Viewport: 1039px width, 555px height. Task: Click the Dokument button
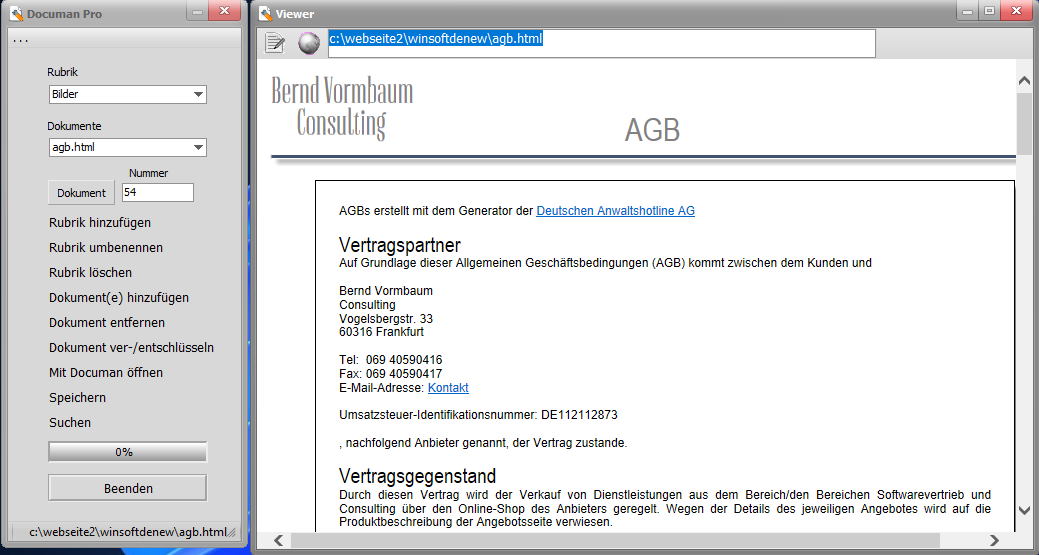[x=82, y=193]
